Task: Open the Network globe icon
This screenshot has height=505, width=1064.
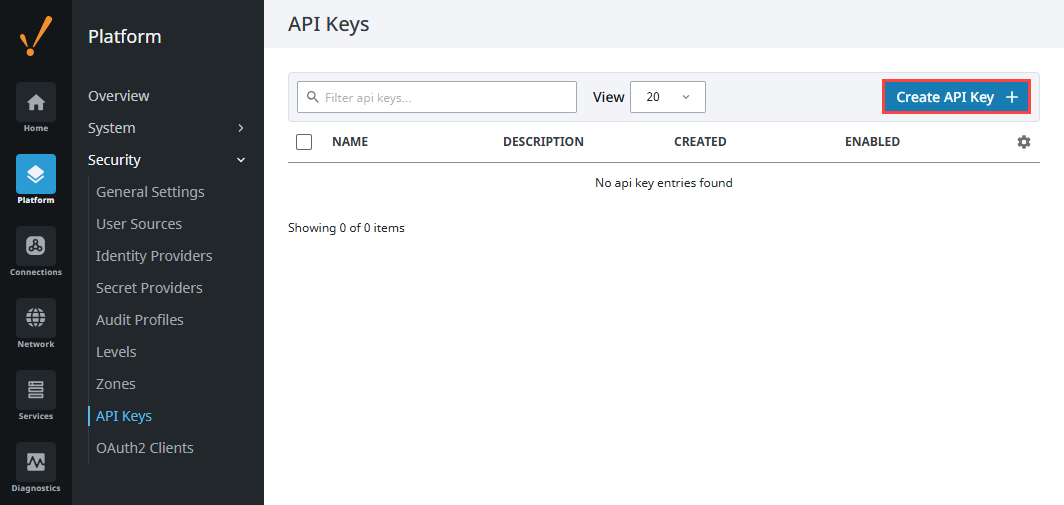Action: (x=36, y=319)
